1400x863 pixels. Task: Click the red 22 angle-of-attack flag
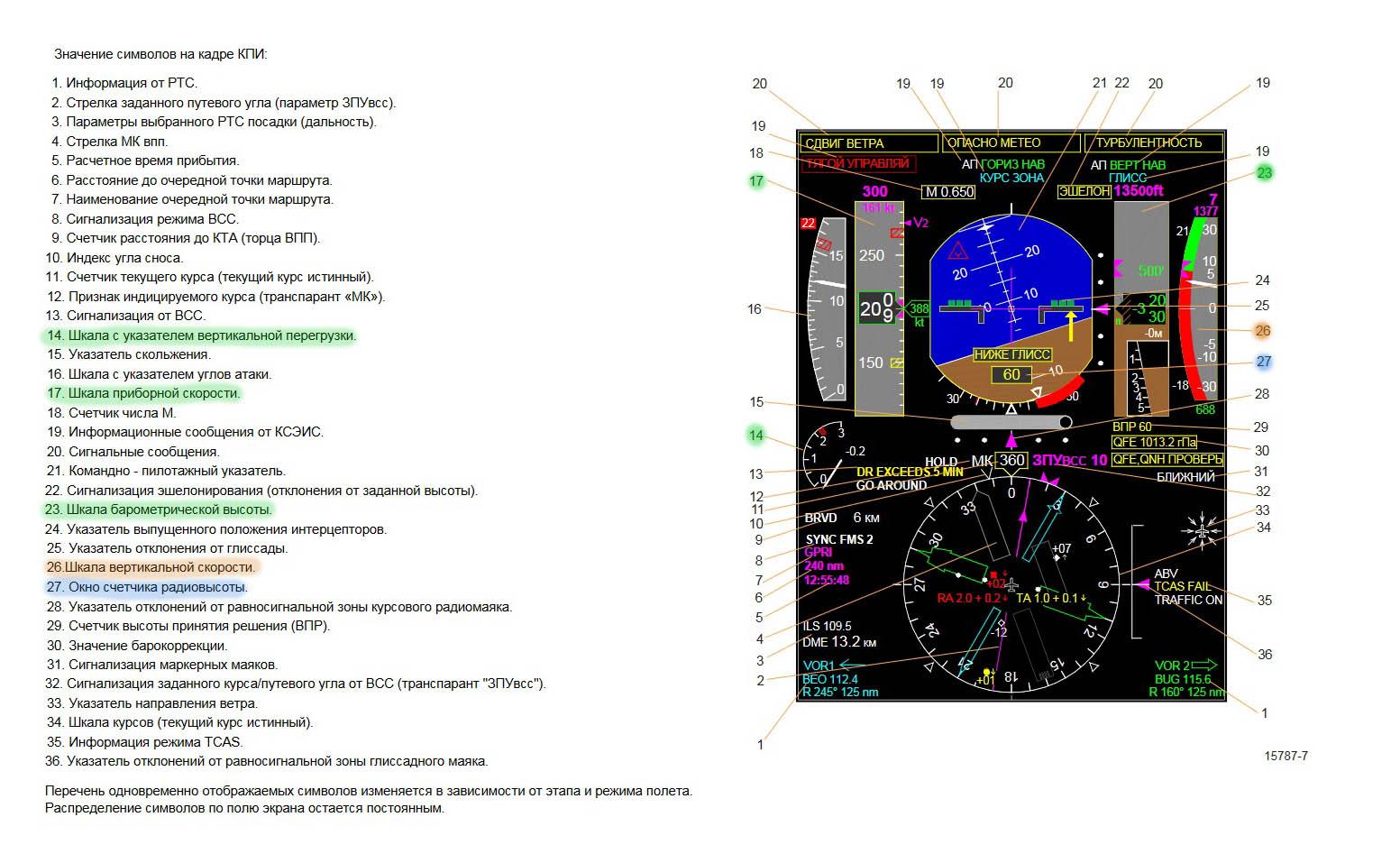pyautogui.click(x=808, y=224)
